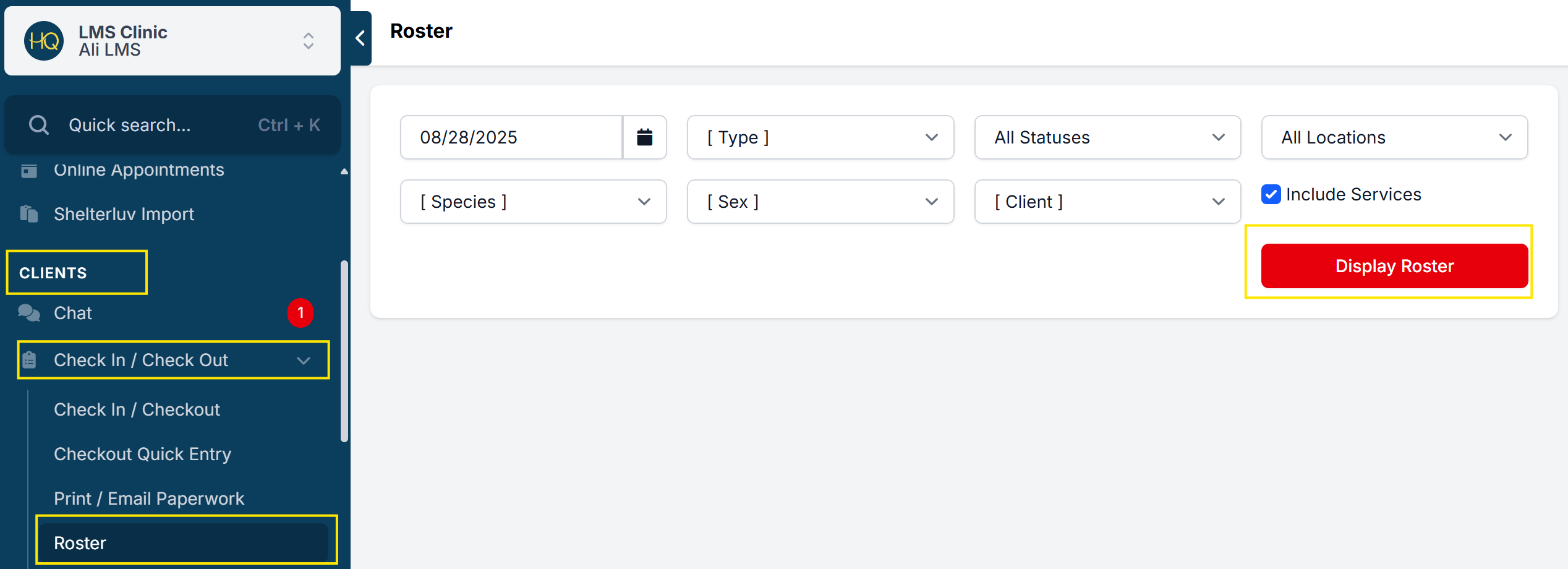The image size is (1568, 569).
Task: Expand the All Locations dropdown
Action: (1394, 137)
